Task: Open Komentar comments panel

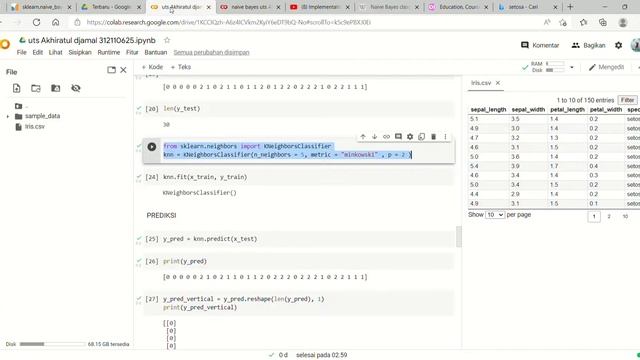Action: click(x=540, y=45)
